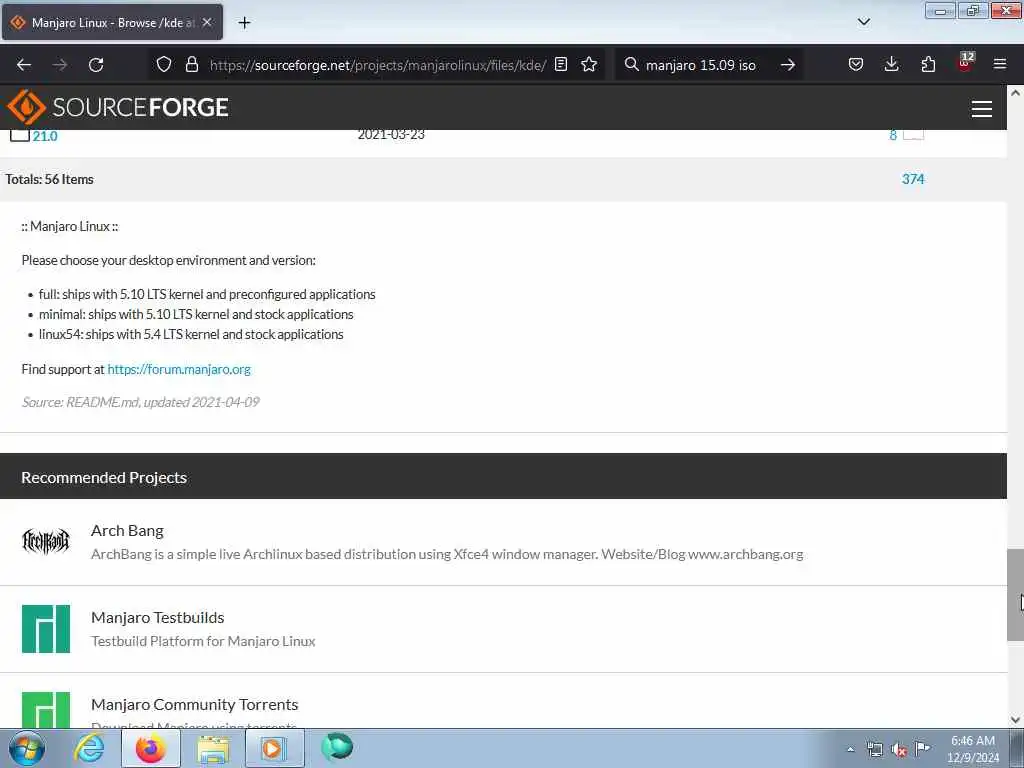View site security via the padlock icon

191,64
